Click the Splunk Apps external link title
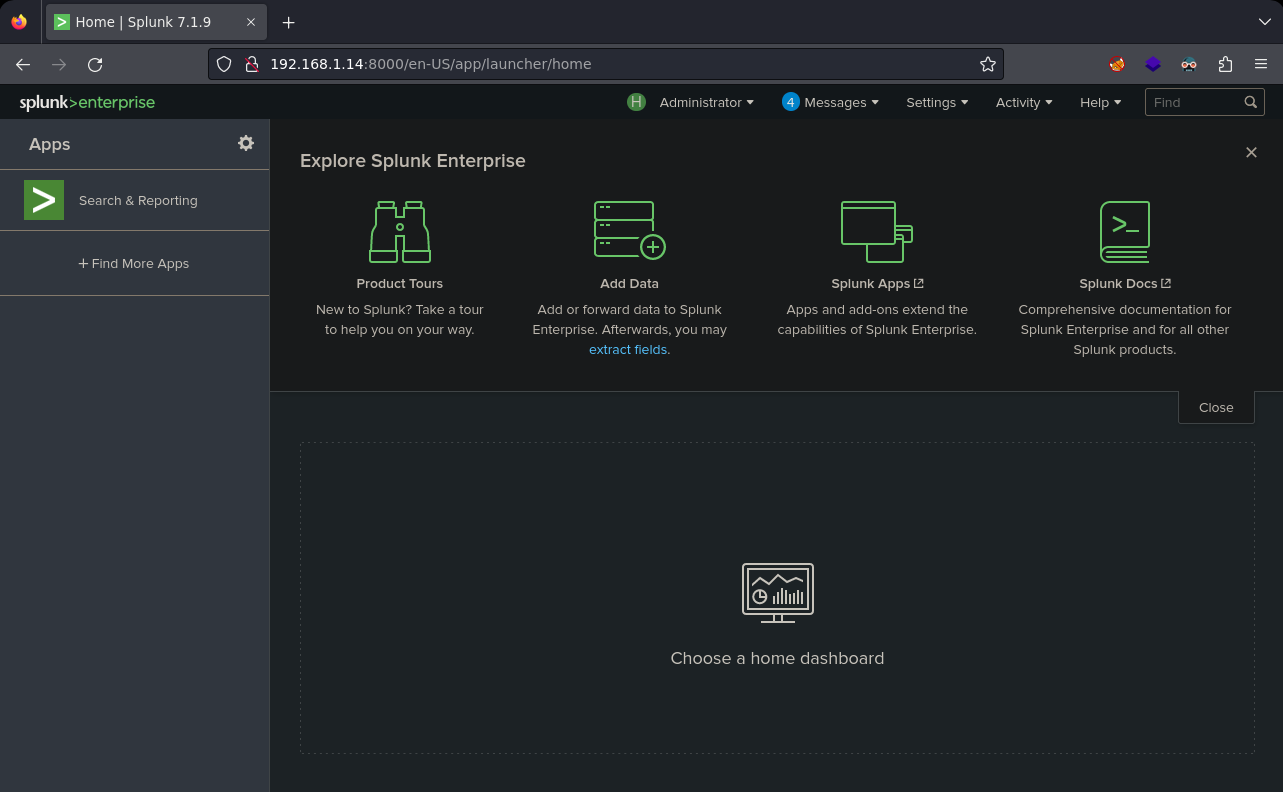 click(877, 283)
